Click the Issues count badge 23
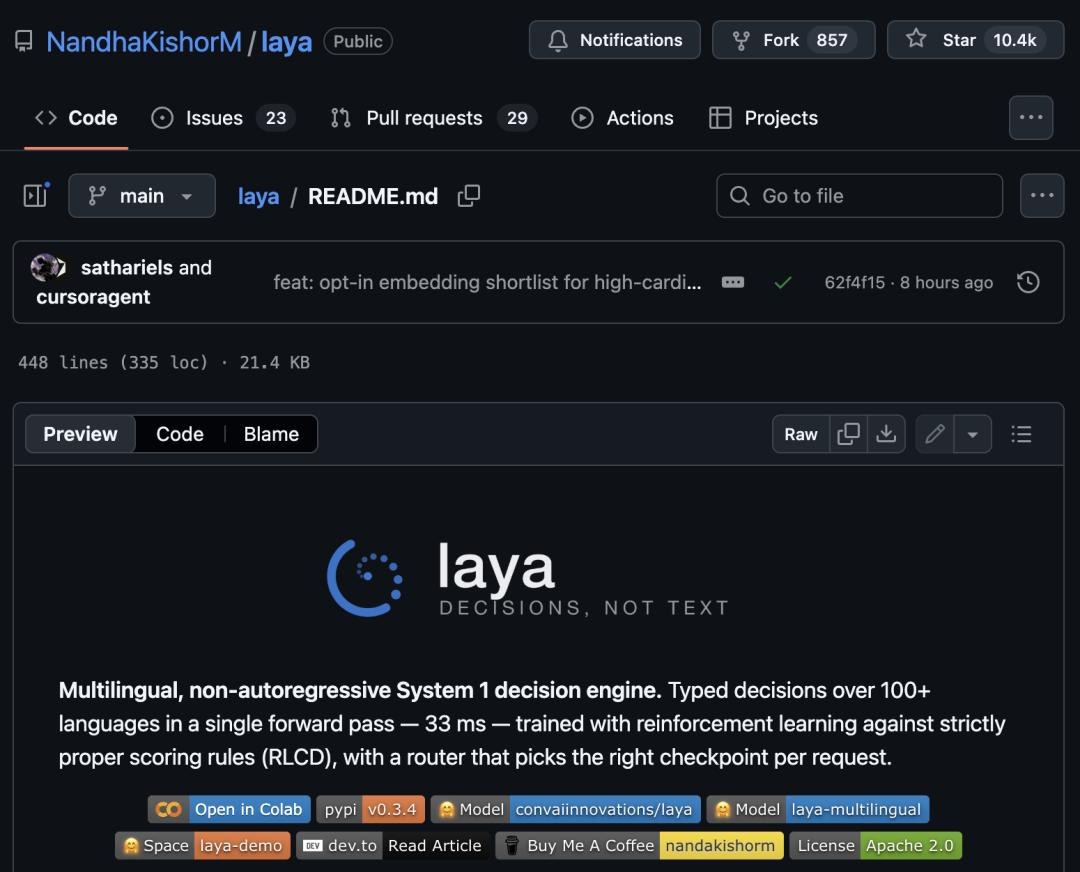 276,118
